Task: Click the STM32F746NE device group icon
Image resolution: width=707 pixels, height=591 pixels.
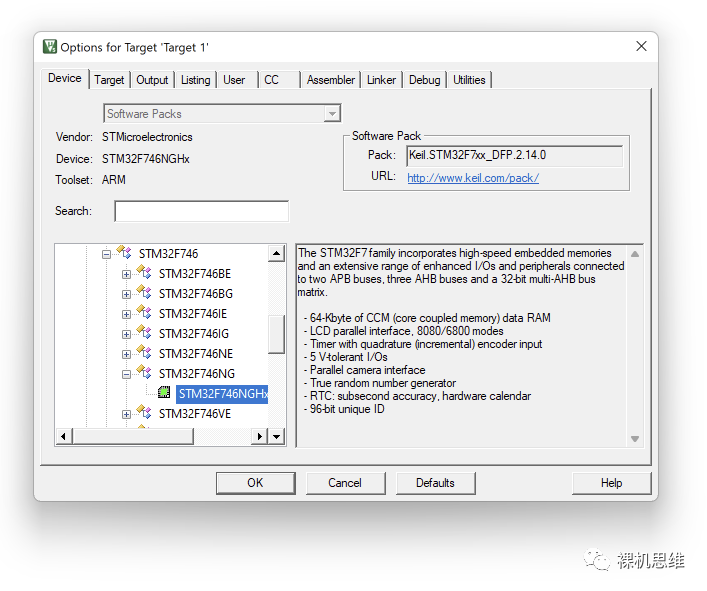Action: pos(144,352)
